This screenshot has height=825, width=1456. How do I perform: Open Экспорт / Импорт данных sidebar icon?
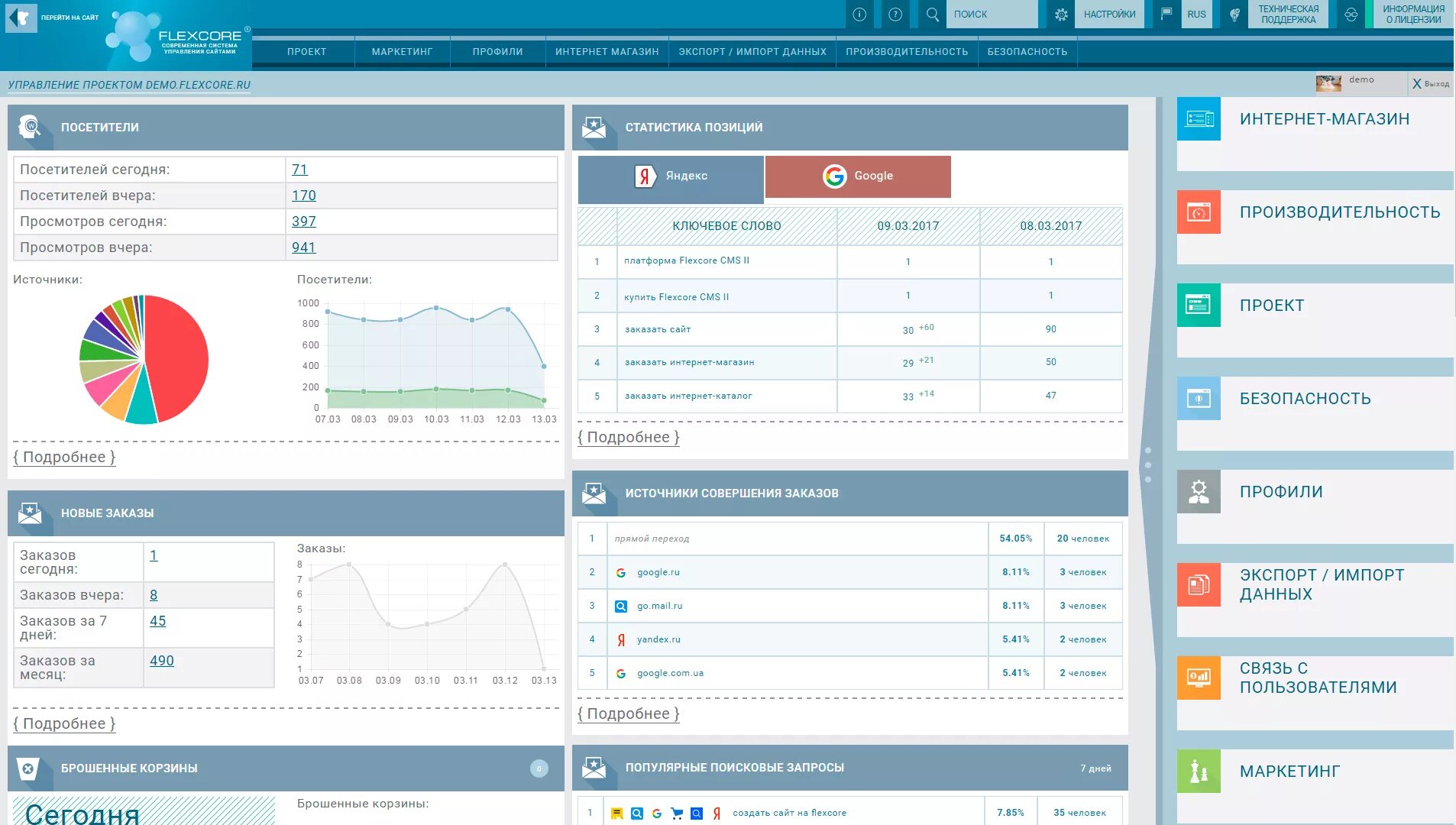click(x=1199, y=584)
